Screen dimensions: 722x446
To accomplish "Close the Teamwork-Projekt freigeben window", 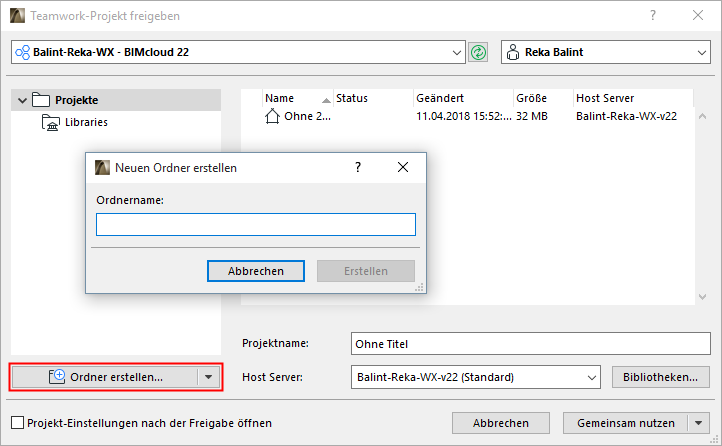I will (698, 15).
